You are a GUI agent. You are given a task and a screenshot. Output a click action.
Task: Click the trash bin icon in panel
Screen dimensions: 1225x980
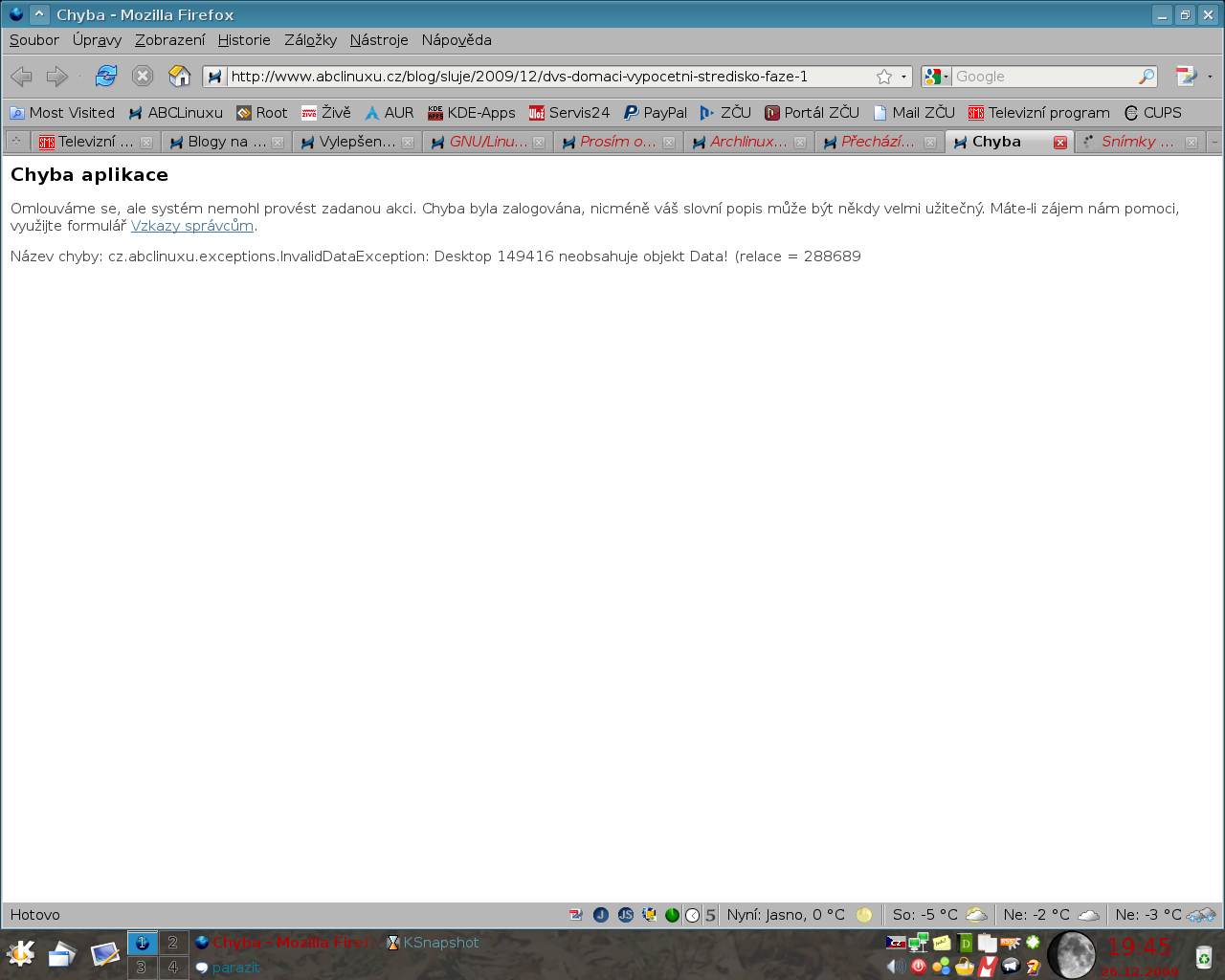point(1203,955)
